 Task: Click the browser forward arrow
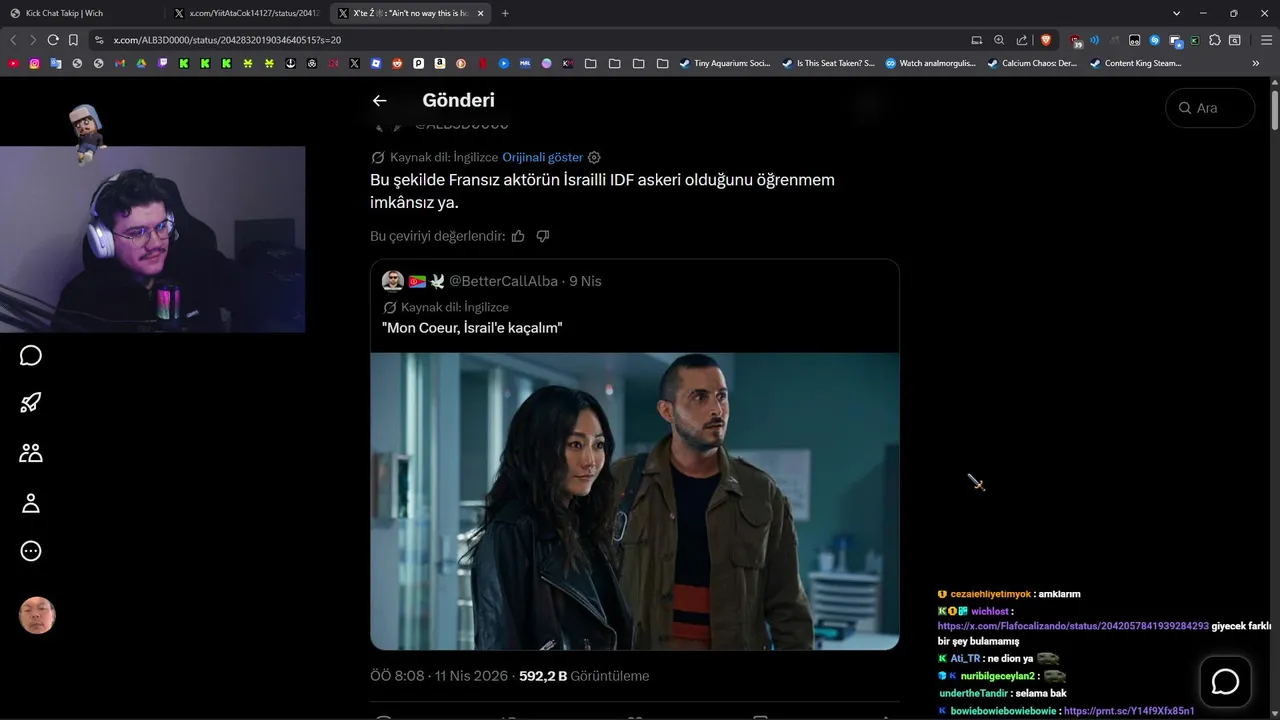32,40
